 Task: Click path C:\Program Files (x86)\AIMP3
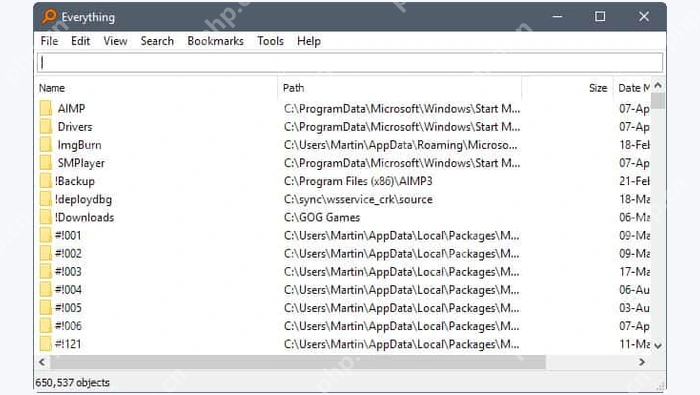tap(358, 181)
